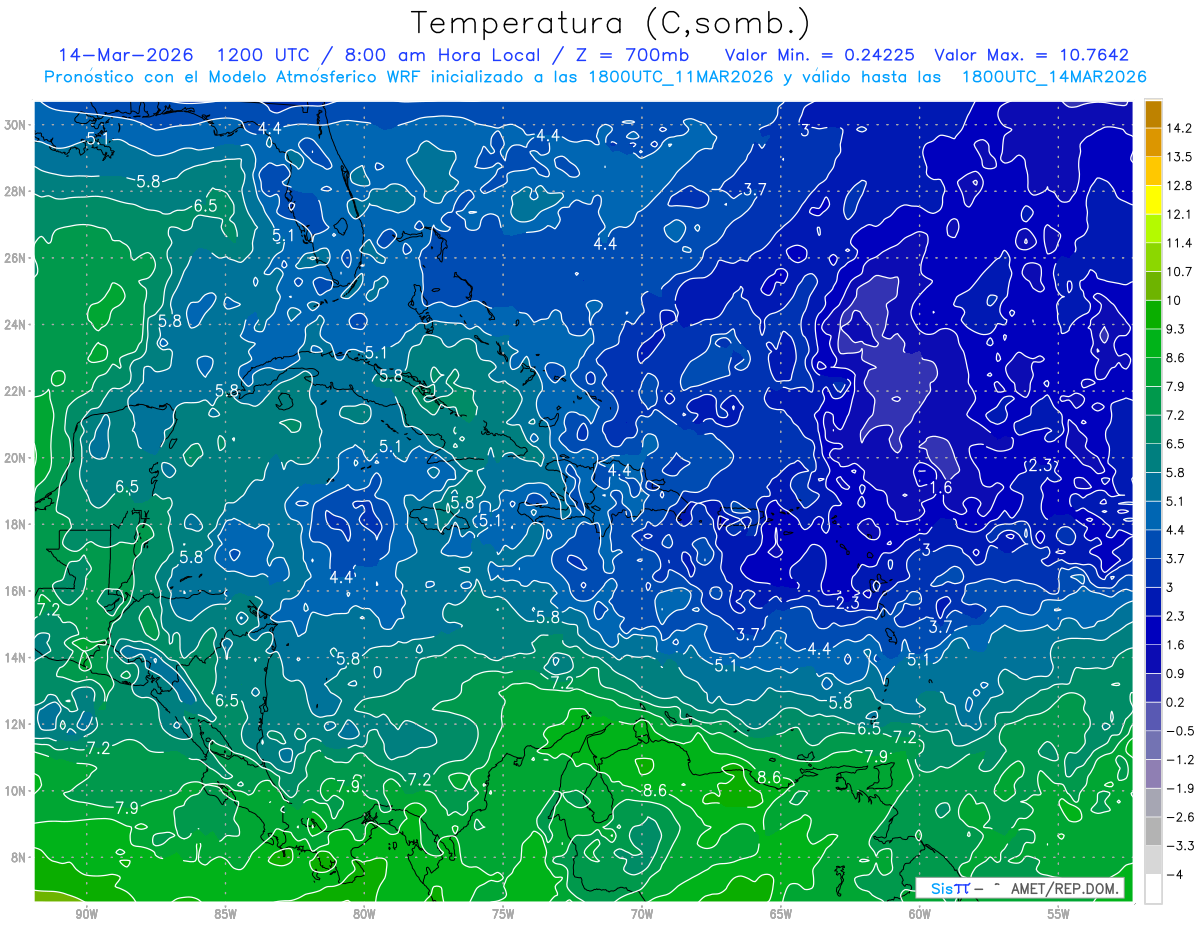Click the 13.5 value on color scale
This screenshot has width=1200, height=927.
[x=1179, y=157]
